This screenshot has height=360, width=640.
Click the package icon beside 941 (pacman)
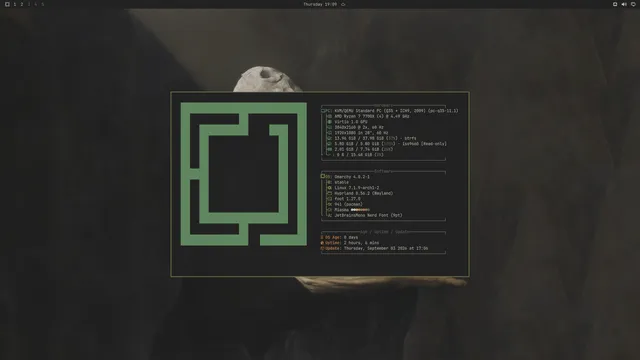329,204
